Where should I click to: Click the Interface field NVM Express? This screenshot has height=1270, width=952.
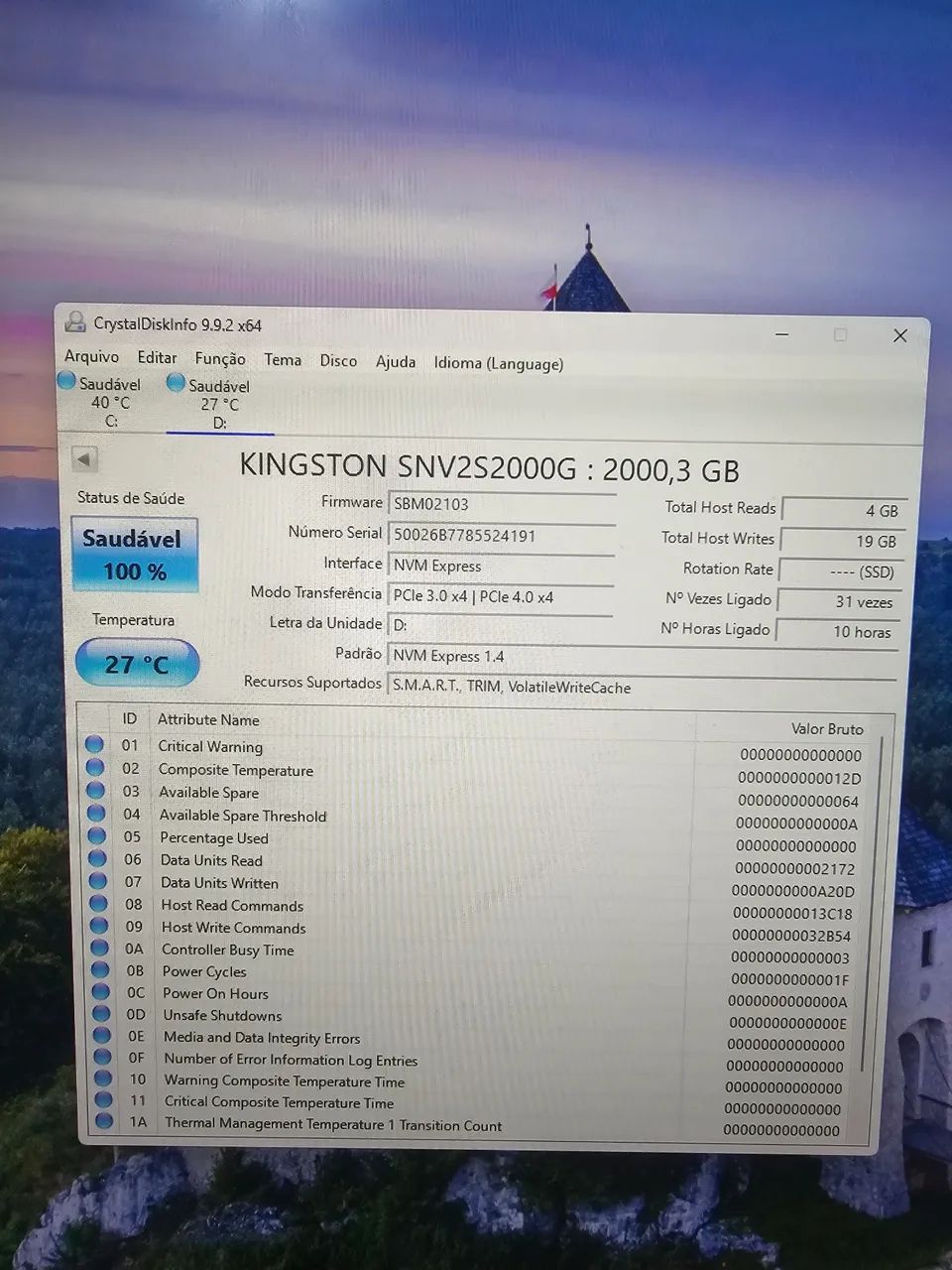501,566
